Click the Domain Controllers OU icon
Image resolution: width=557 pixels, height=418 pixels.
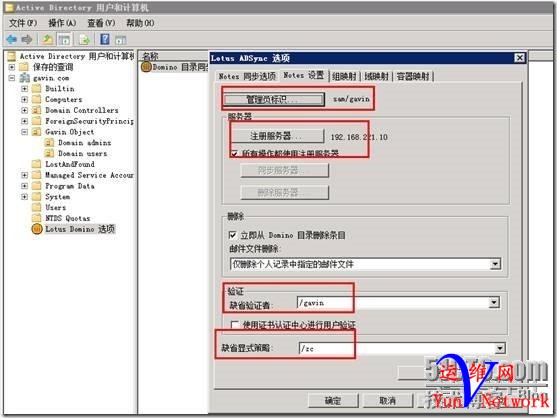point(37,110)
